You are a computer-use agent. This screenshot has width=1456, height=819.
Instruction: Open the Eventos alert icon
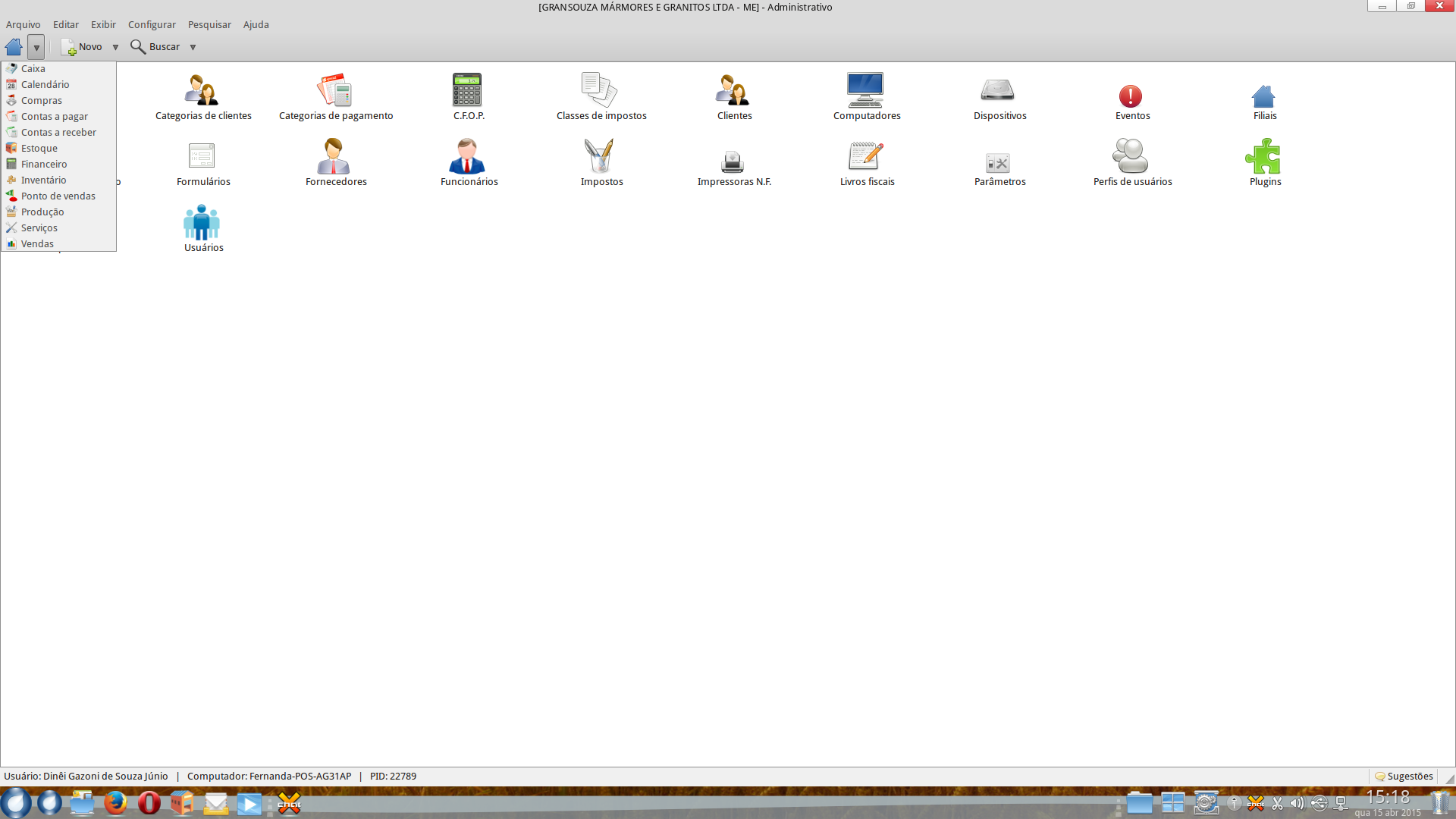tap(1131, 96)
